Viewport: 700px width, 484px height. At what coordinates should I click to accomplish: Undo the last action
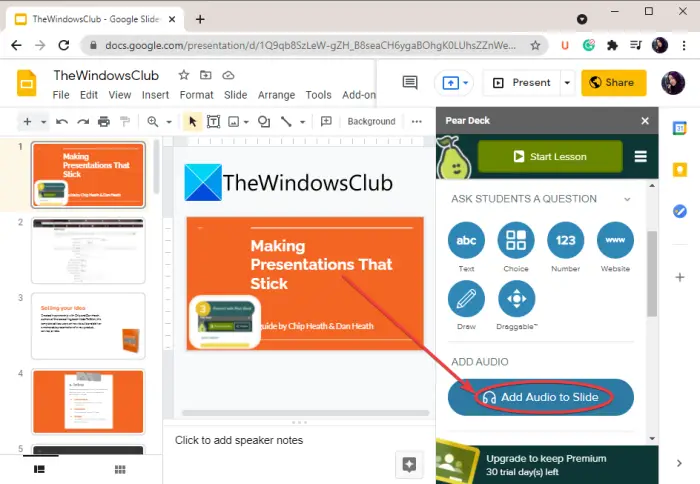[62, 121]
